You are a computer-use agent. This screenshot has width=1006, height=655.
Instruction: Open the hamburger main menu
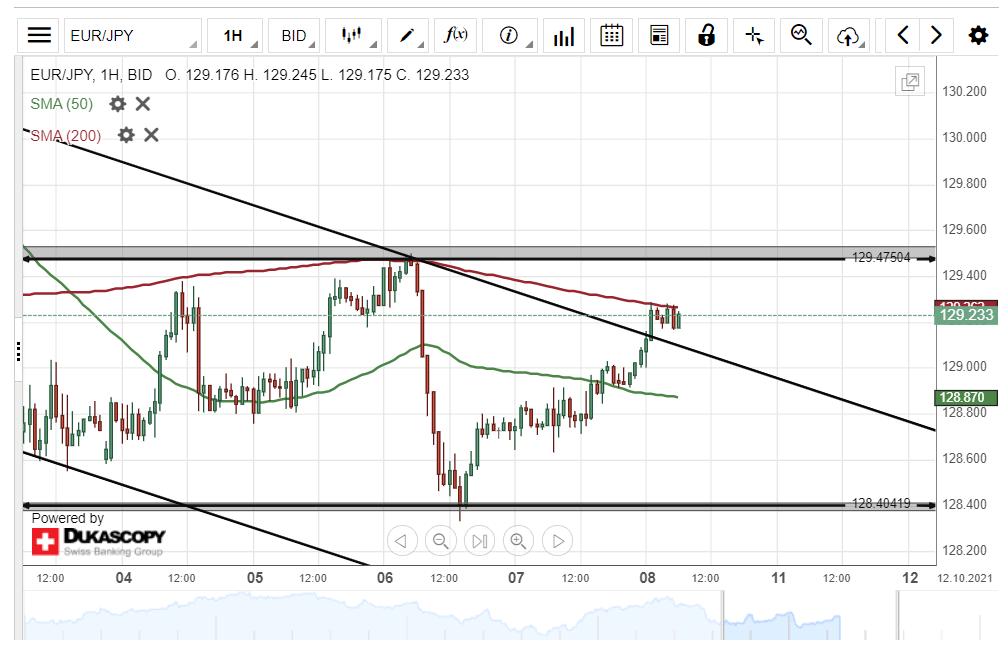click(39, 35)
